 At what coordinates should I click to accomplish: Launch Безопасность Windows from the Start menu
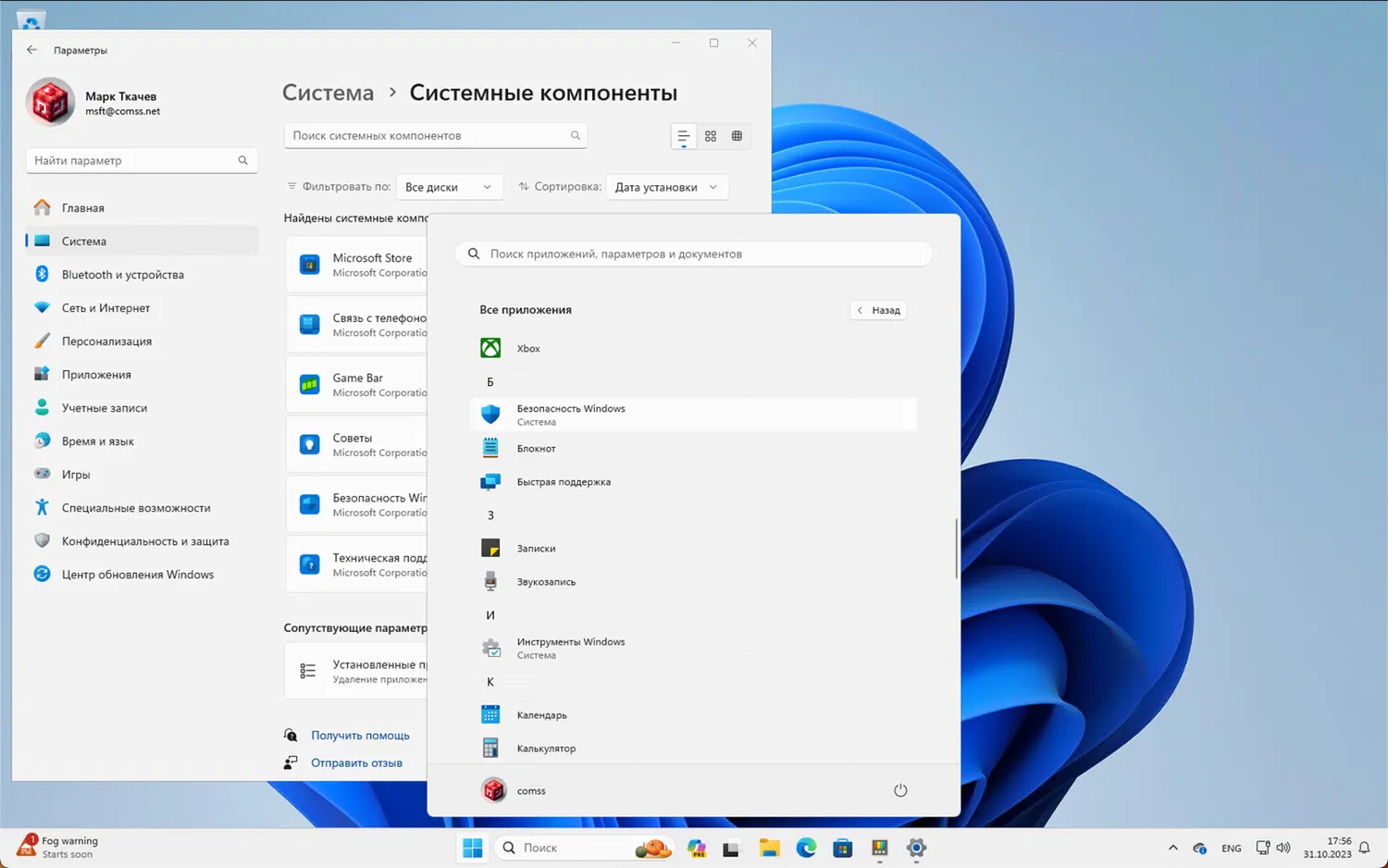693,415
